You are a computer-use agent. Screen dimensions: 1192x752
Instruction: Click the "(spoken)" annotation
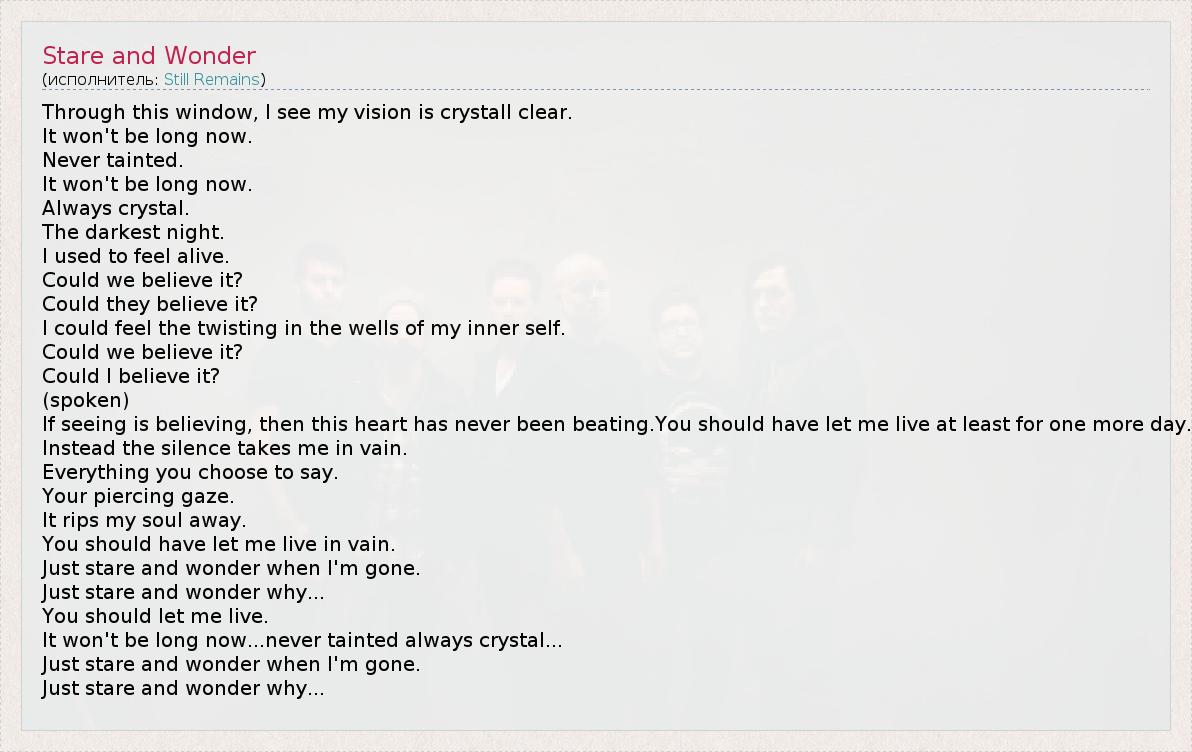86,400
